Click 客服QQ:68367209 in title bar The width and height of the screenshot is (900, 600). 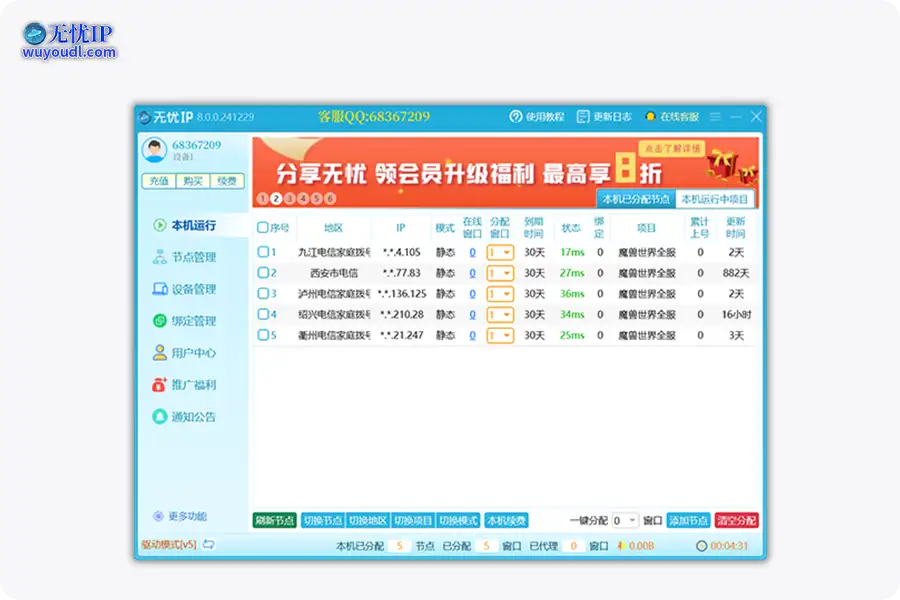(x=374, y=117)
